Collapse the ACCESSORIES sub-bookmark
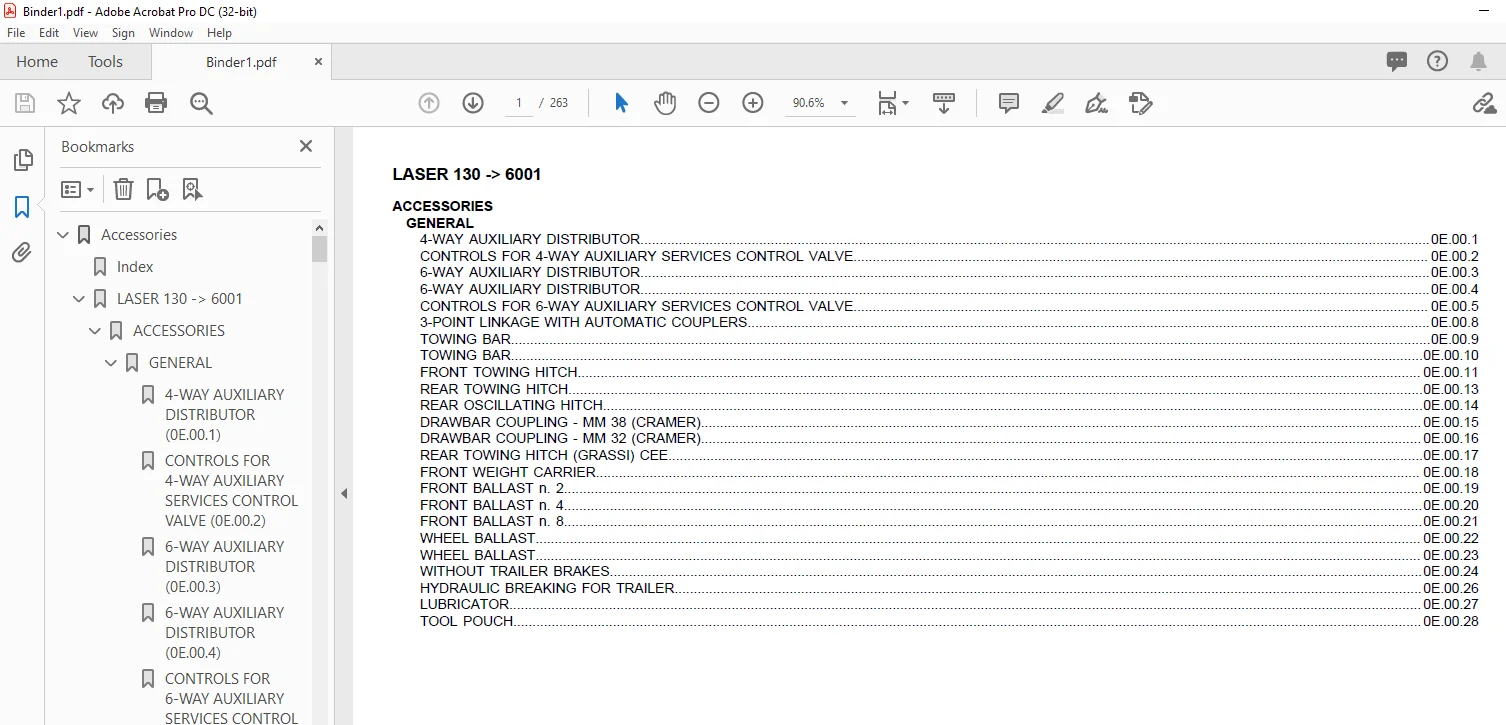The image size is (1506, 725). [96, 331]
